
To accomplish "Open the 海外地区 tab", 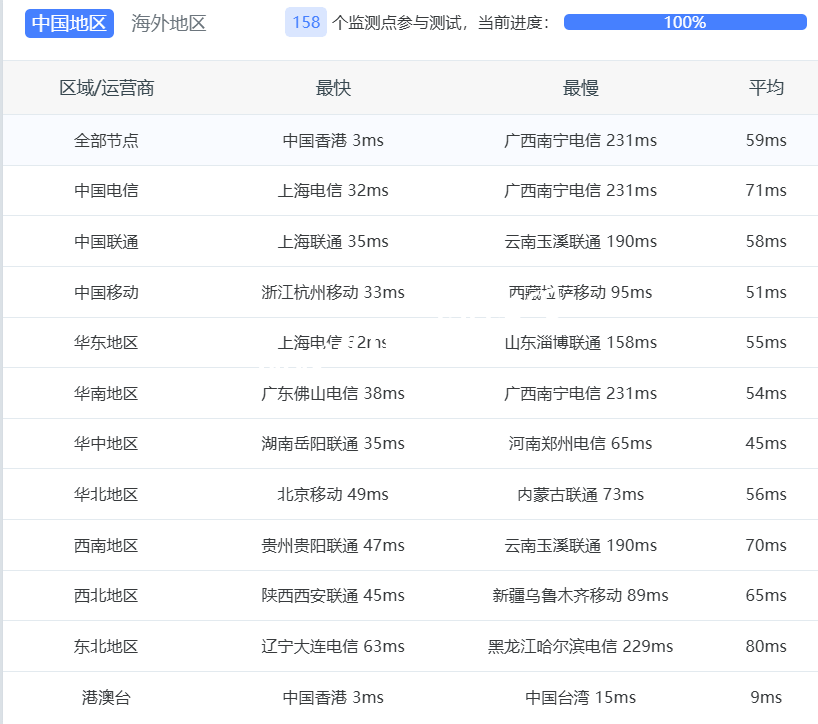I will (169, 23).
